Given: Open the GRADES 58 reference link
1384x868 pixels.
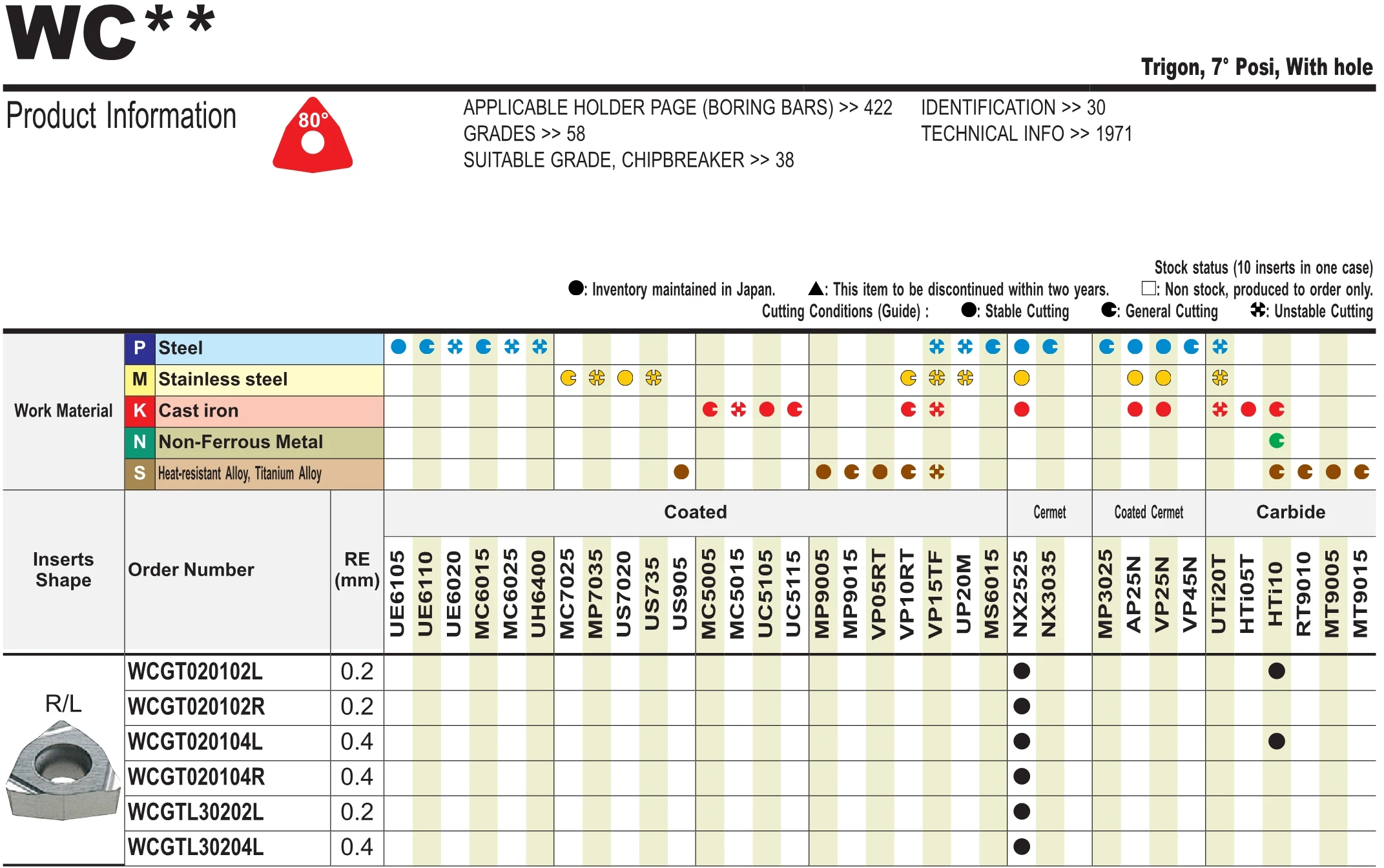Looking at the screenshot, I should [524, 134].
